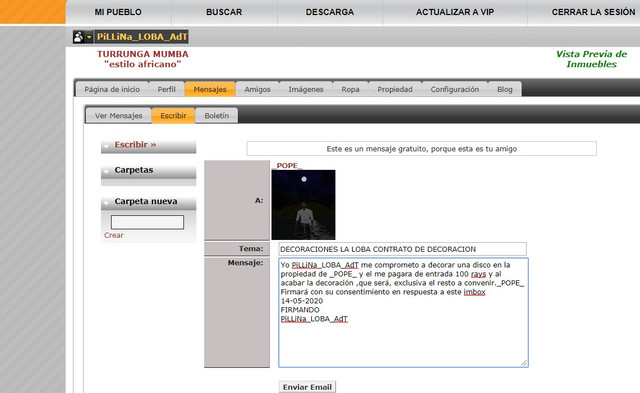Open BUSCAR in top navigation

pos(224,12)
